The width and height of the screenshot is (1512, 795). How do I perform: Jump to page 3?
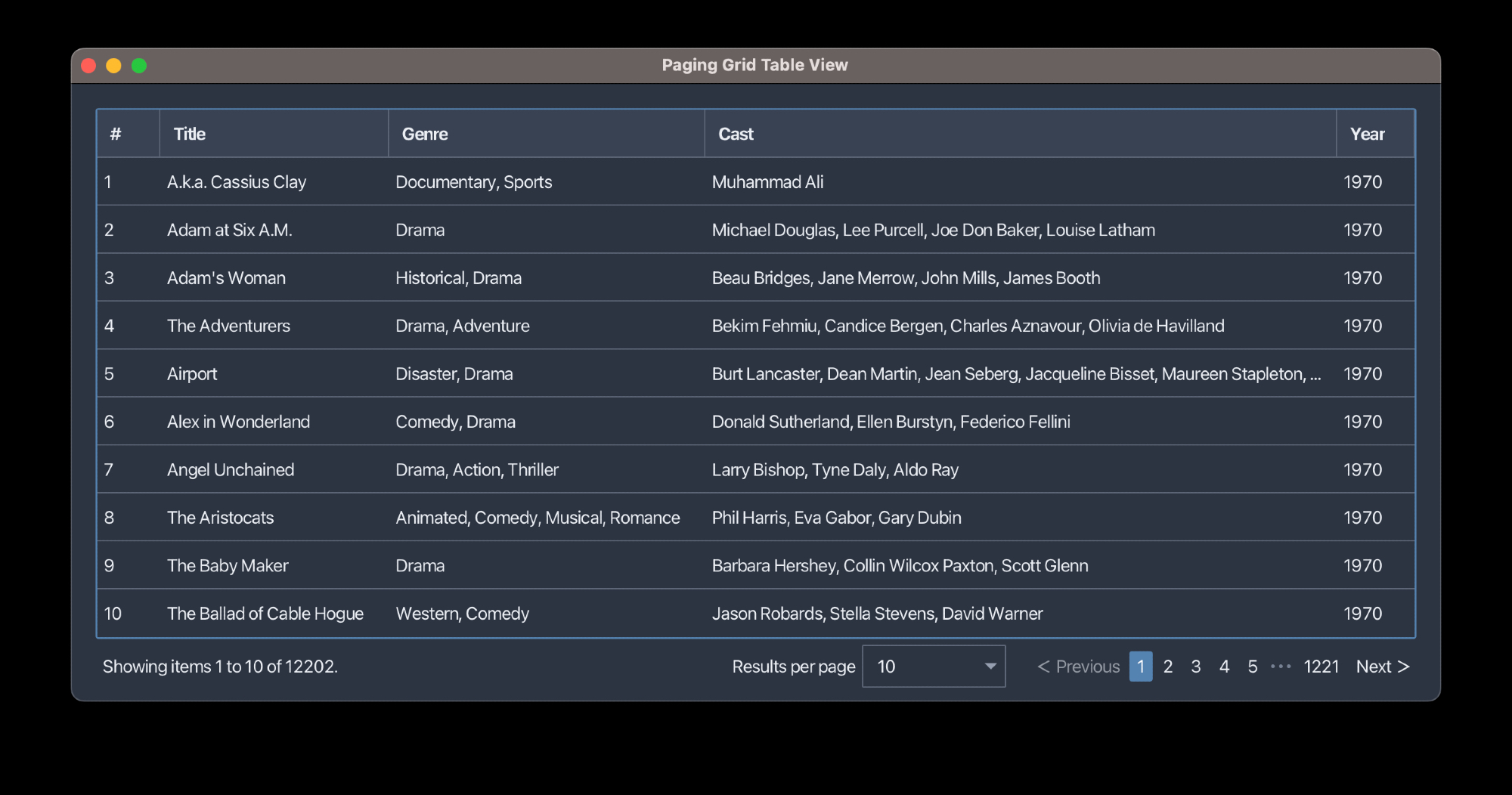pos(1196,666)
